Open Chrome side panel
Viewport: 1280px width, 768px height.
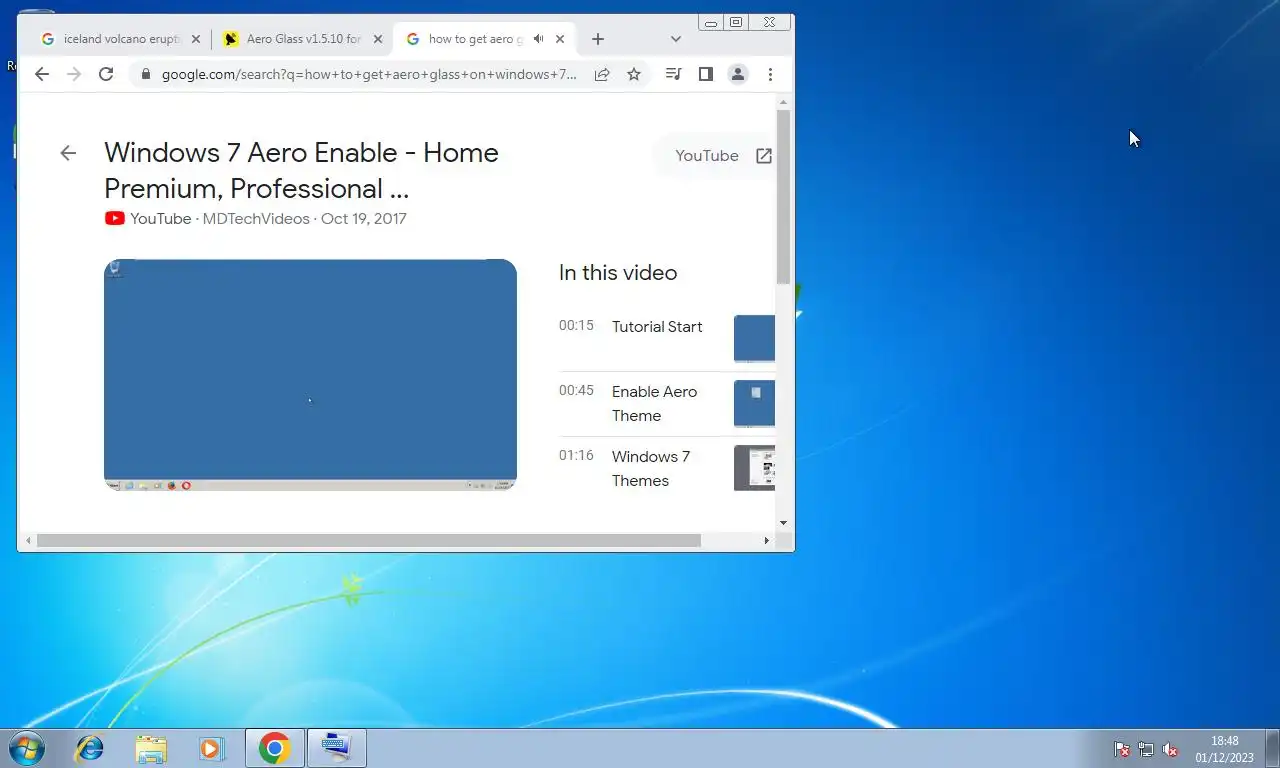pos(706,74)
